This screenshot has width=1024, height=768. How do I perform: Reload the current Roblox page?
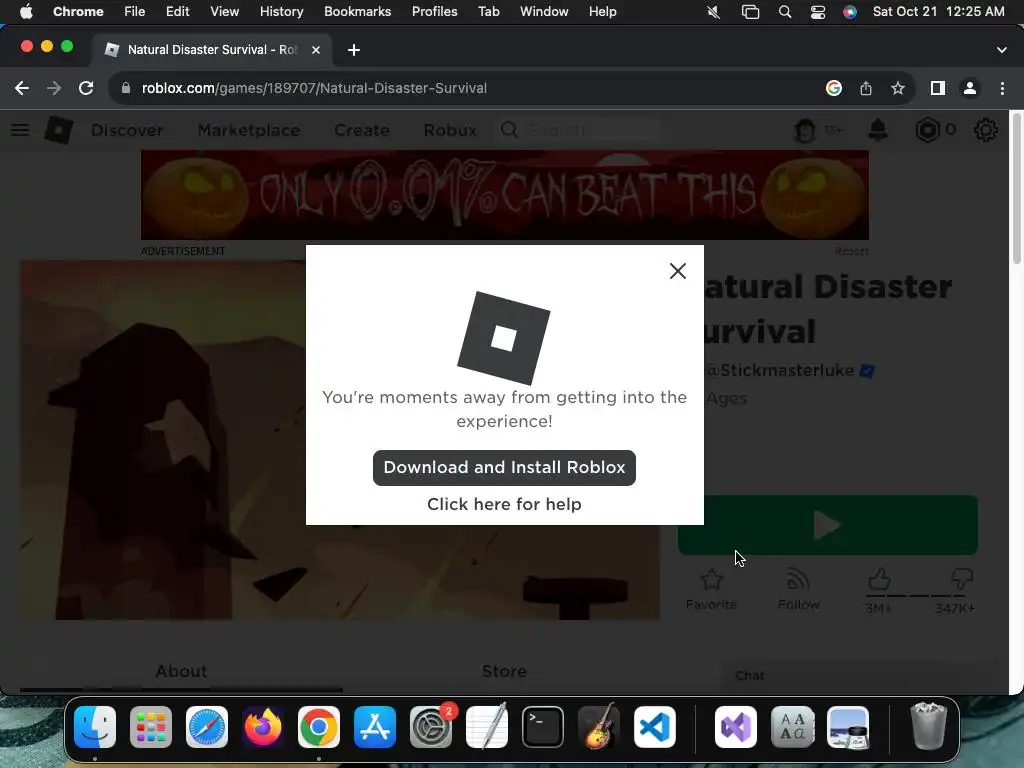(x=86, y=88)
